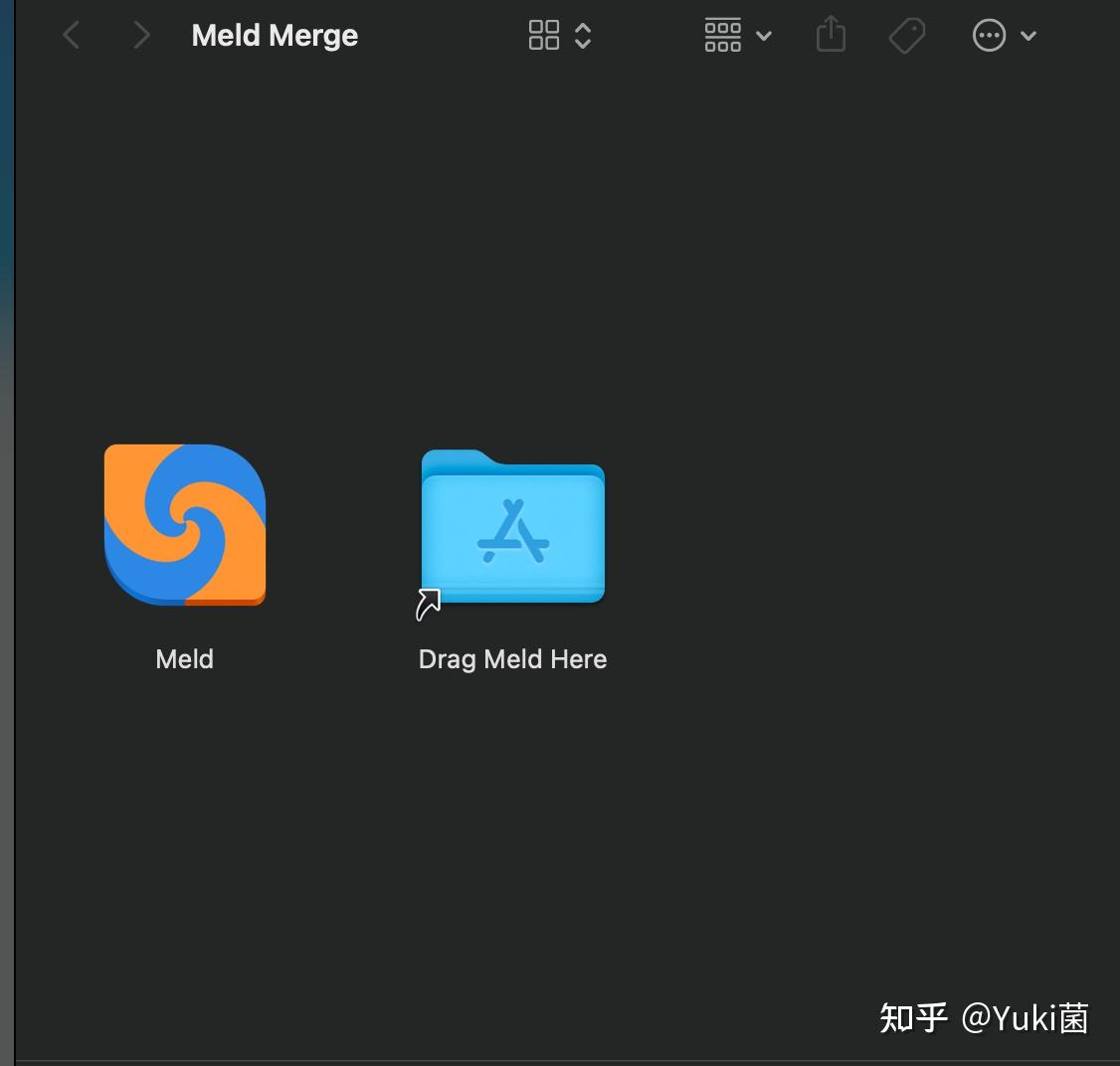
Task: Click the forward navigation arrow
Action: (x=141, y=35)
